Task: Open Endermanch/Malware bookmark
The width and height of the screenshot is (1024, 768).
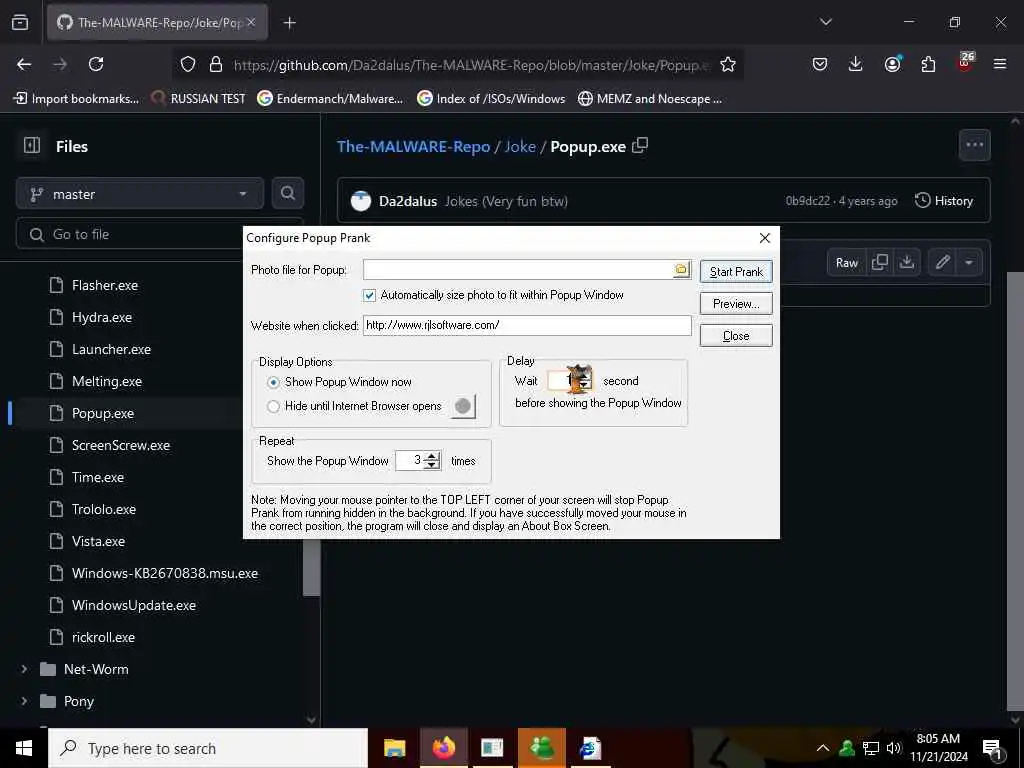Action: [330, 99]
